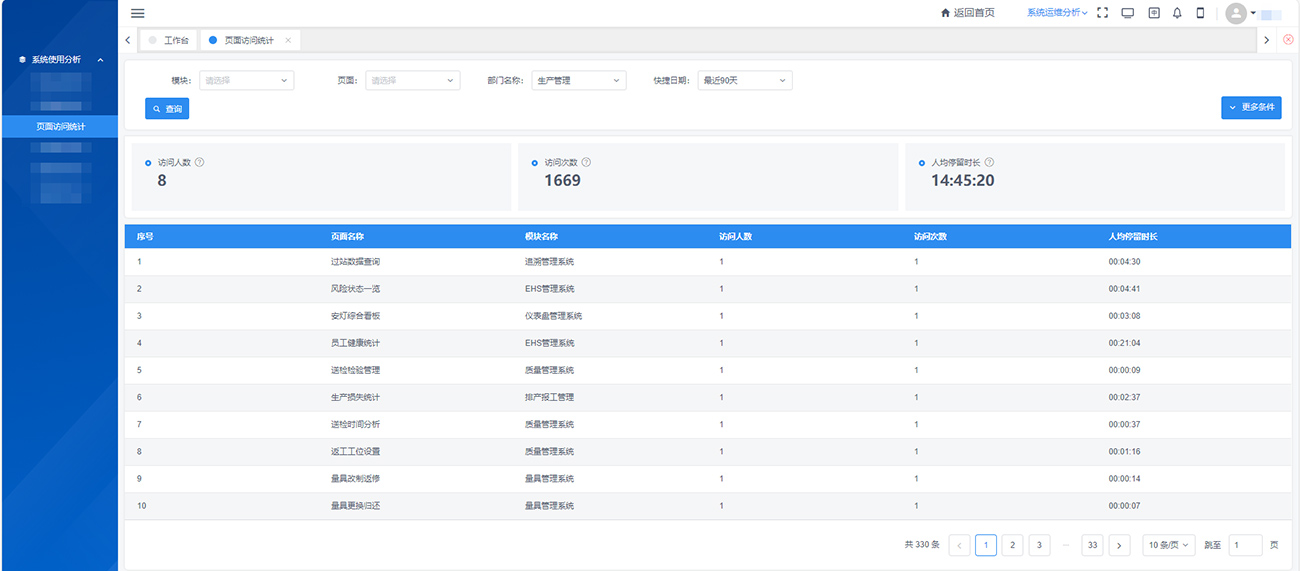
Task: Click the mobile phone icon in header
Action: click(x=1200, y=13)
